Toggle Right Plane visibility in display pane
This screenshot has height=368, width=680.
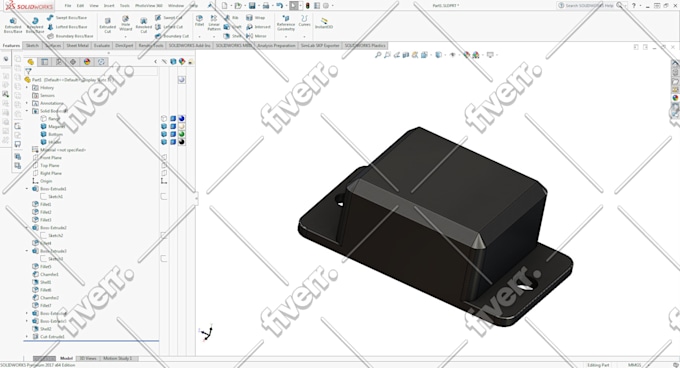coord(164,173)
